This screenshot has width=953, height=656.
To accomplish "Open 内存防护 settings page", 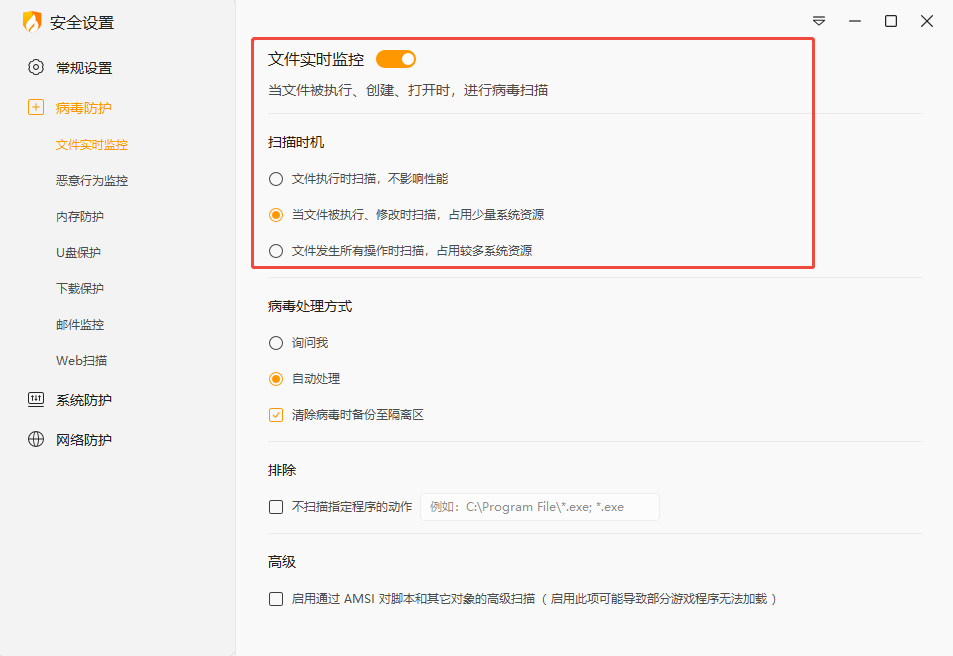I will pyautogui.click(x=84, y=216).
